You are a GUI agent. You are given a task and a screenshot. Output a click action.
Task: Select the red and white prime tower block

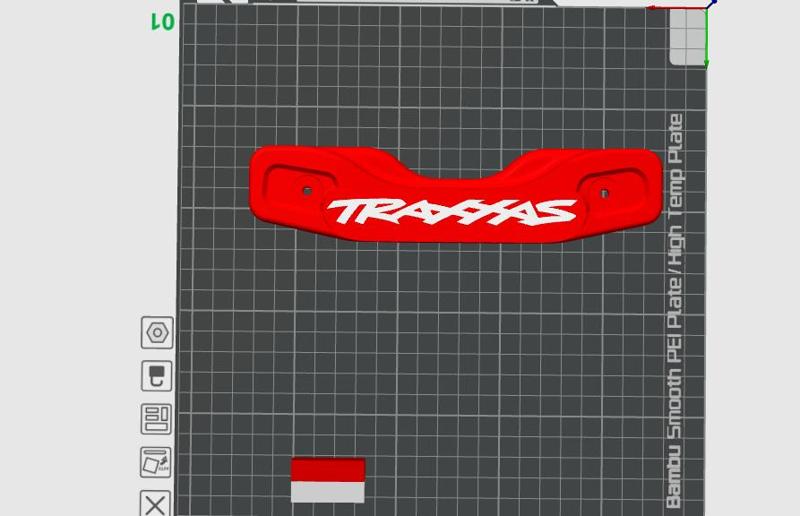point(328,480)
